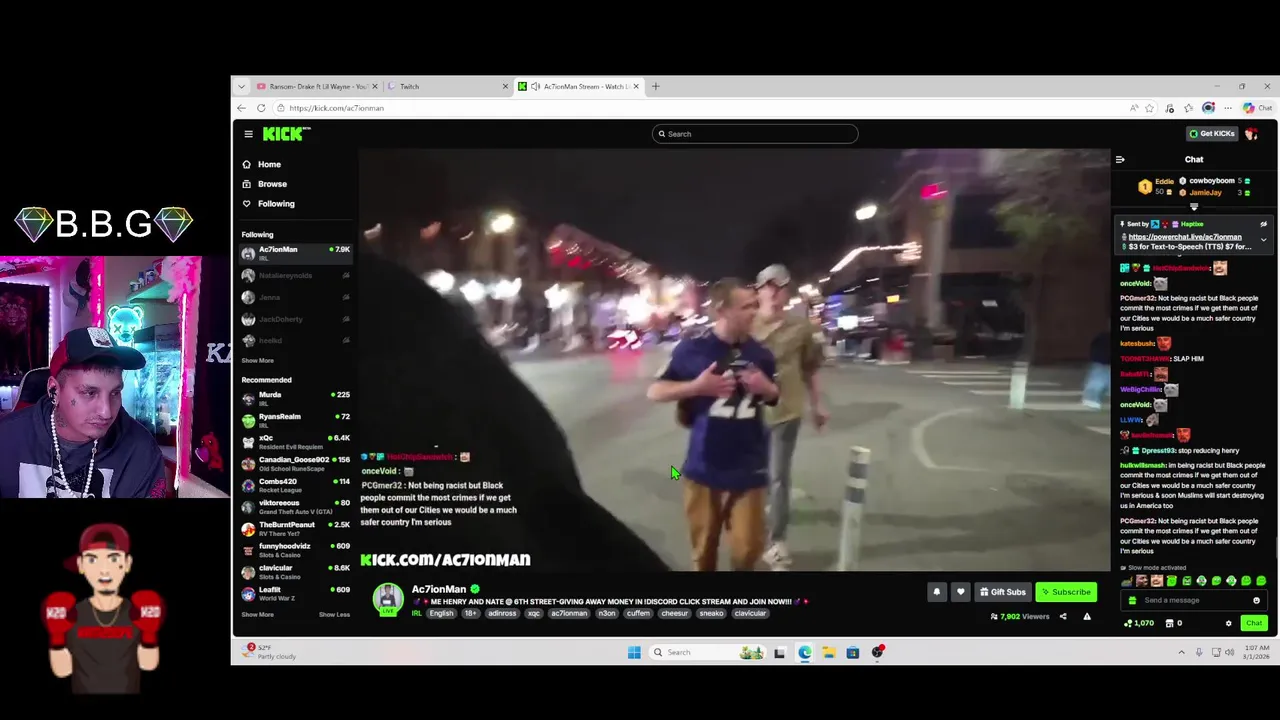Open xQc recommended channel

pyautogui.click(x=295, y=442)
